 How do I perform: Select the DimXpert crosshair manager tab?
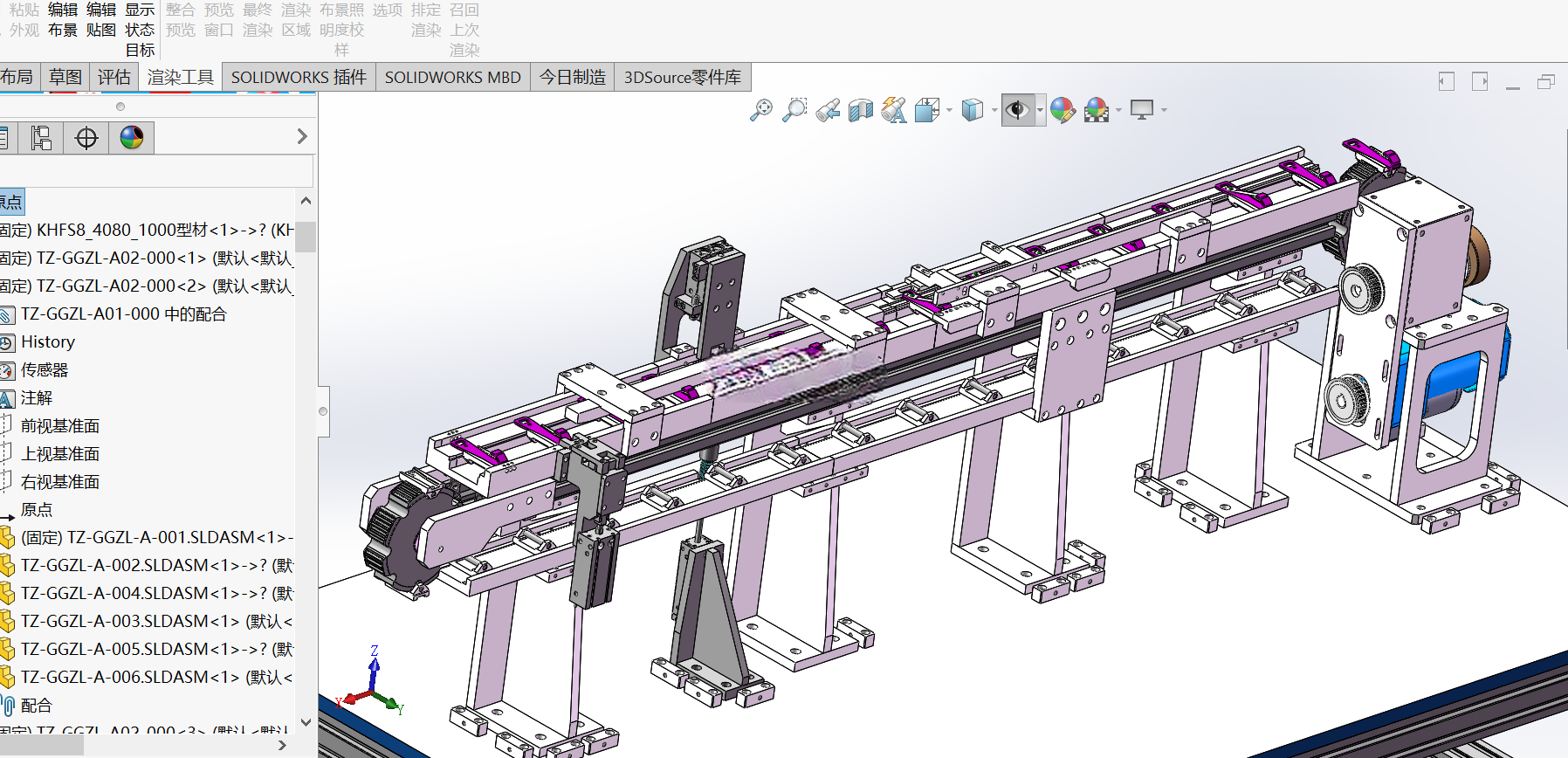[x=86, y=138]
